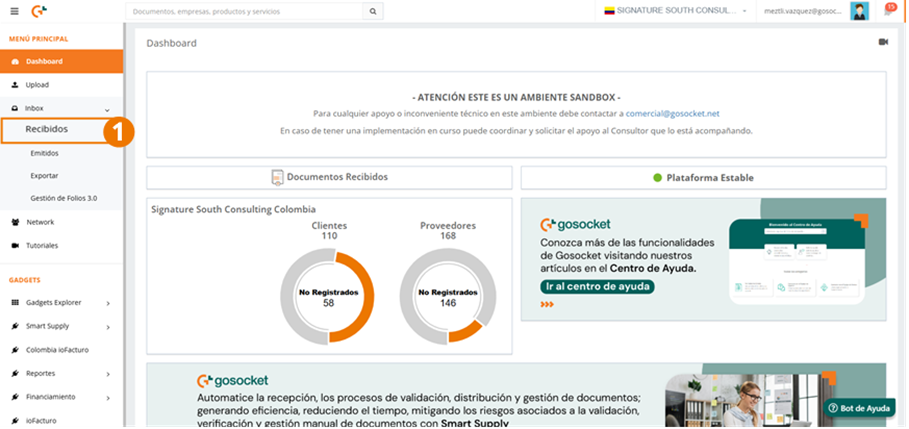The height and width of the screenshot is (429, 909).
Task: Click the Proveedores donut chart
Action: 448,297
